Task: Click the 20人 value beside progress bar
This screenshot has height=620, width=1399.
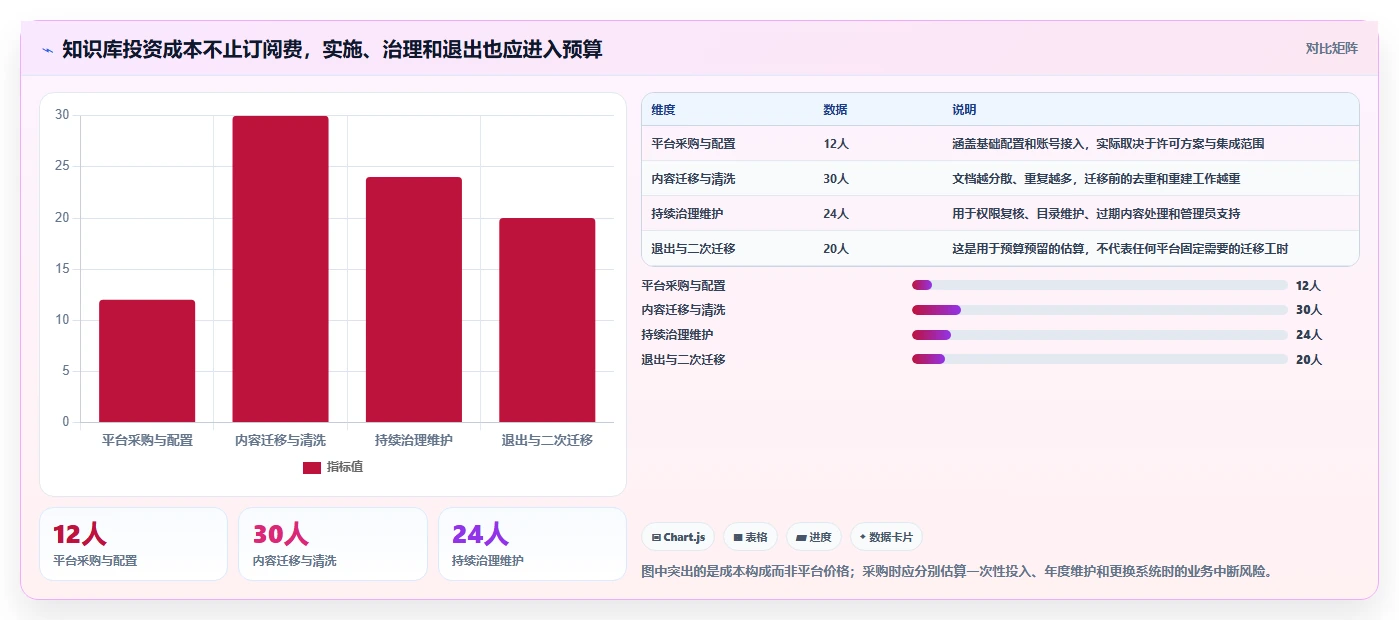Action: tap(1309, 359)
